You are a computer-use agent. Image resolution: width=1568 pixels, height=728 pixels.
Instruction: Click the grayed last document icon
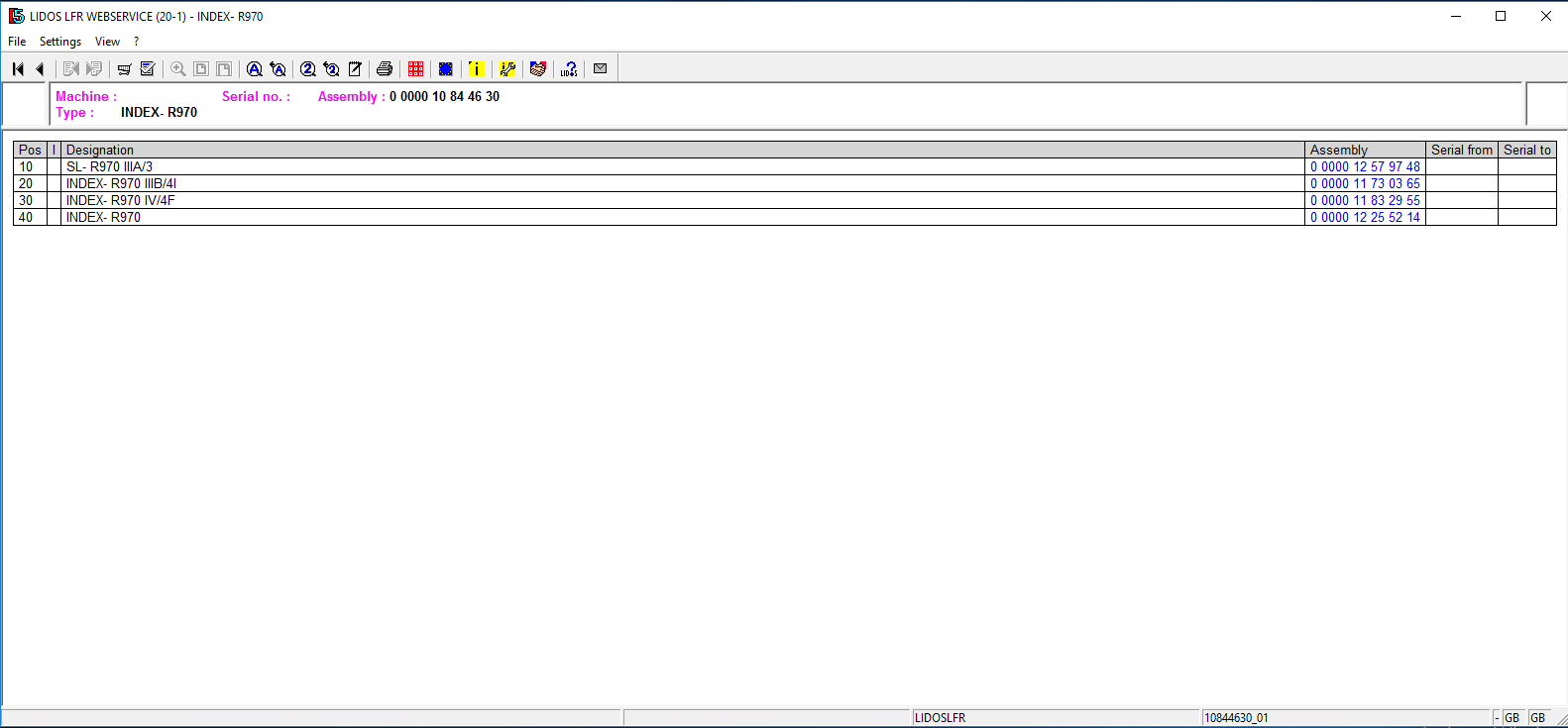pyautogui.click(x=94, y=69)
